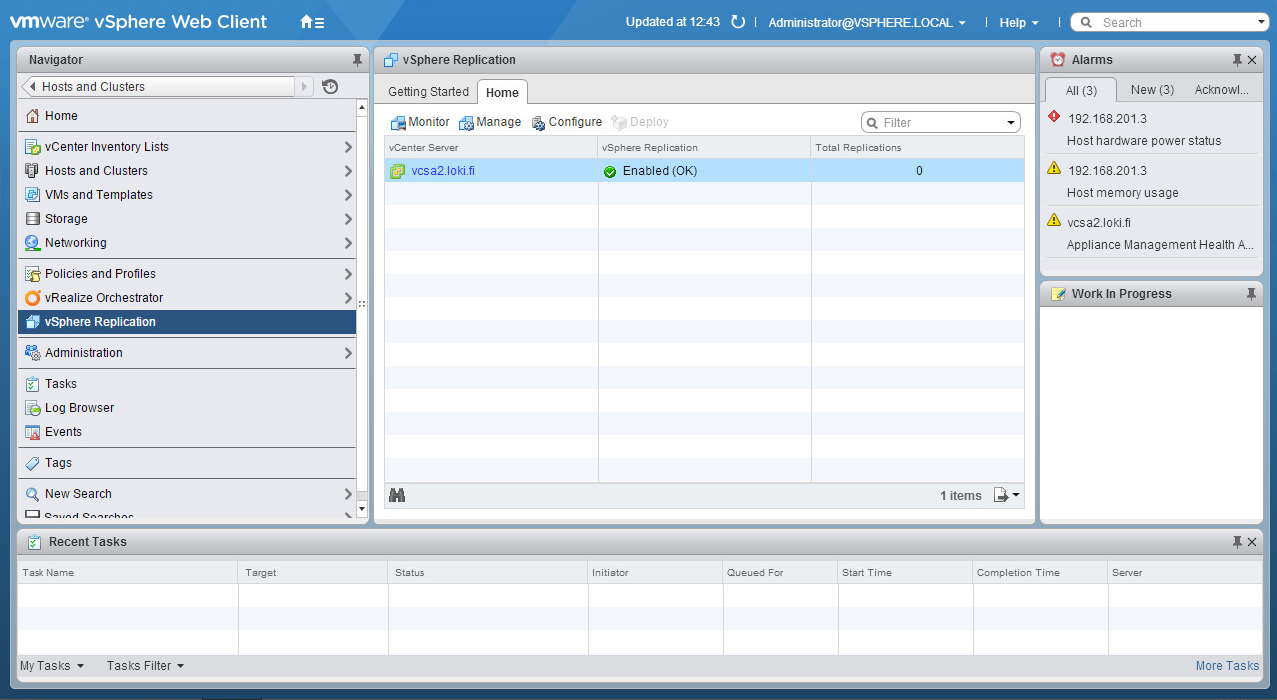The width and height of the screenshot is (1277, 700).
Task: Select vSphere Replication in Navigator
Action: pos(187,322)
